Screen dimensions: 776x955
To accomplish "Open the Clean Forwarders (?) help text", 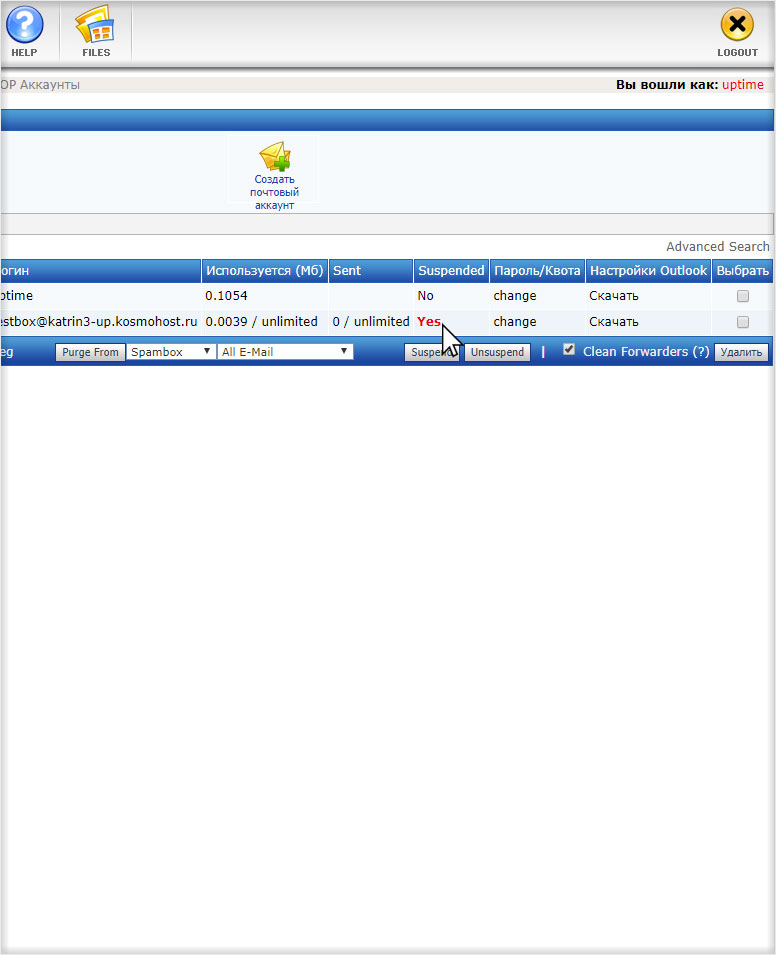I will (646, 351).
